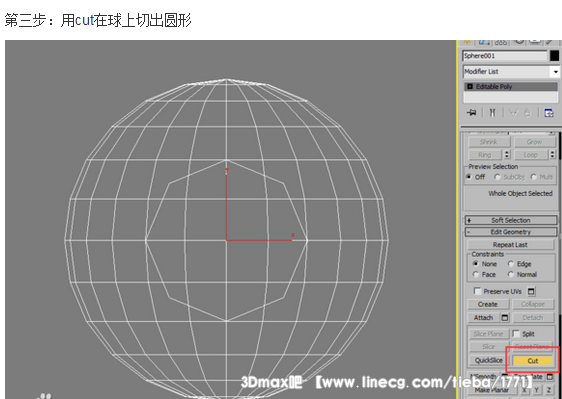This screenshot has height=399, width=562.
Task: Select Editable Poly in the modifier stack
Action: [x=511, y=86]
